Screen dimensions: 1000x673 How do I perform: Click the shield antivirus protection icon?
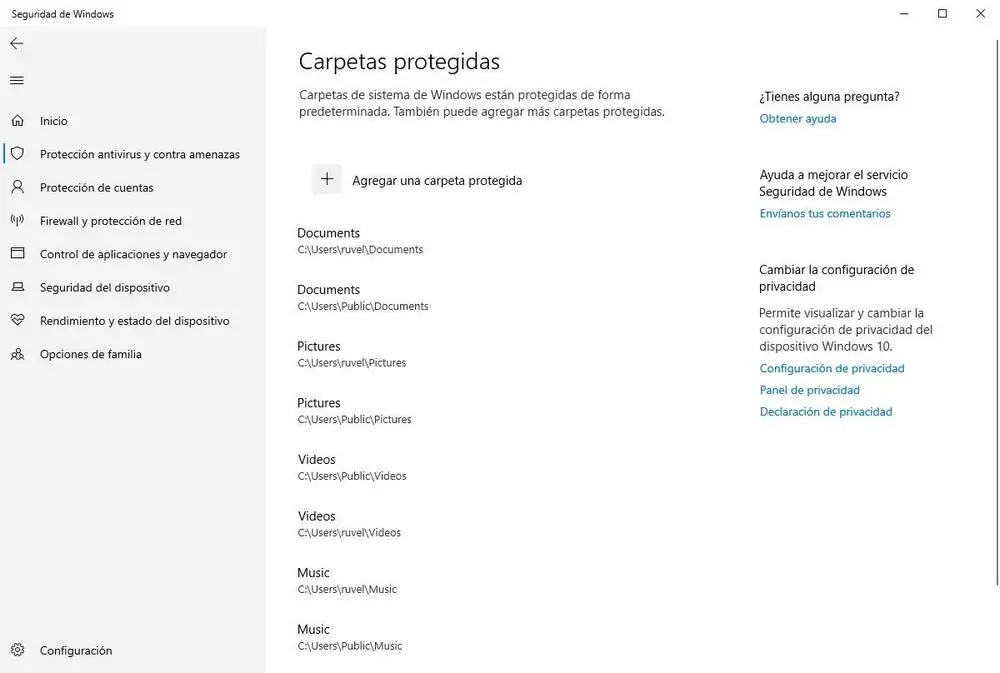click(x=17, y=154)
